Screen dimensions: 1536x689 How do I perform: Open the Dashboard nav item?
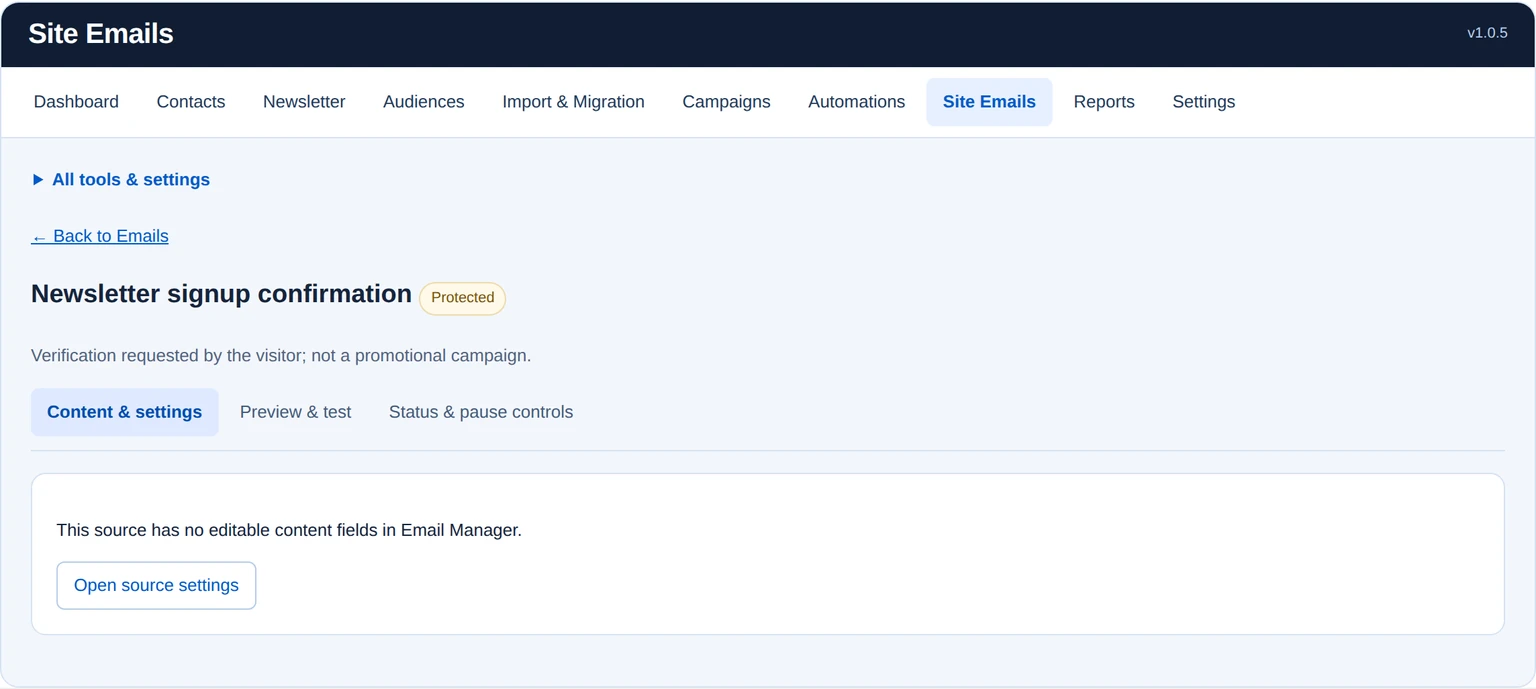pos(76,102)
